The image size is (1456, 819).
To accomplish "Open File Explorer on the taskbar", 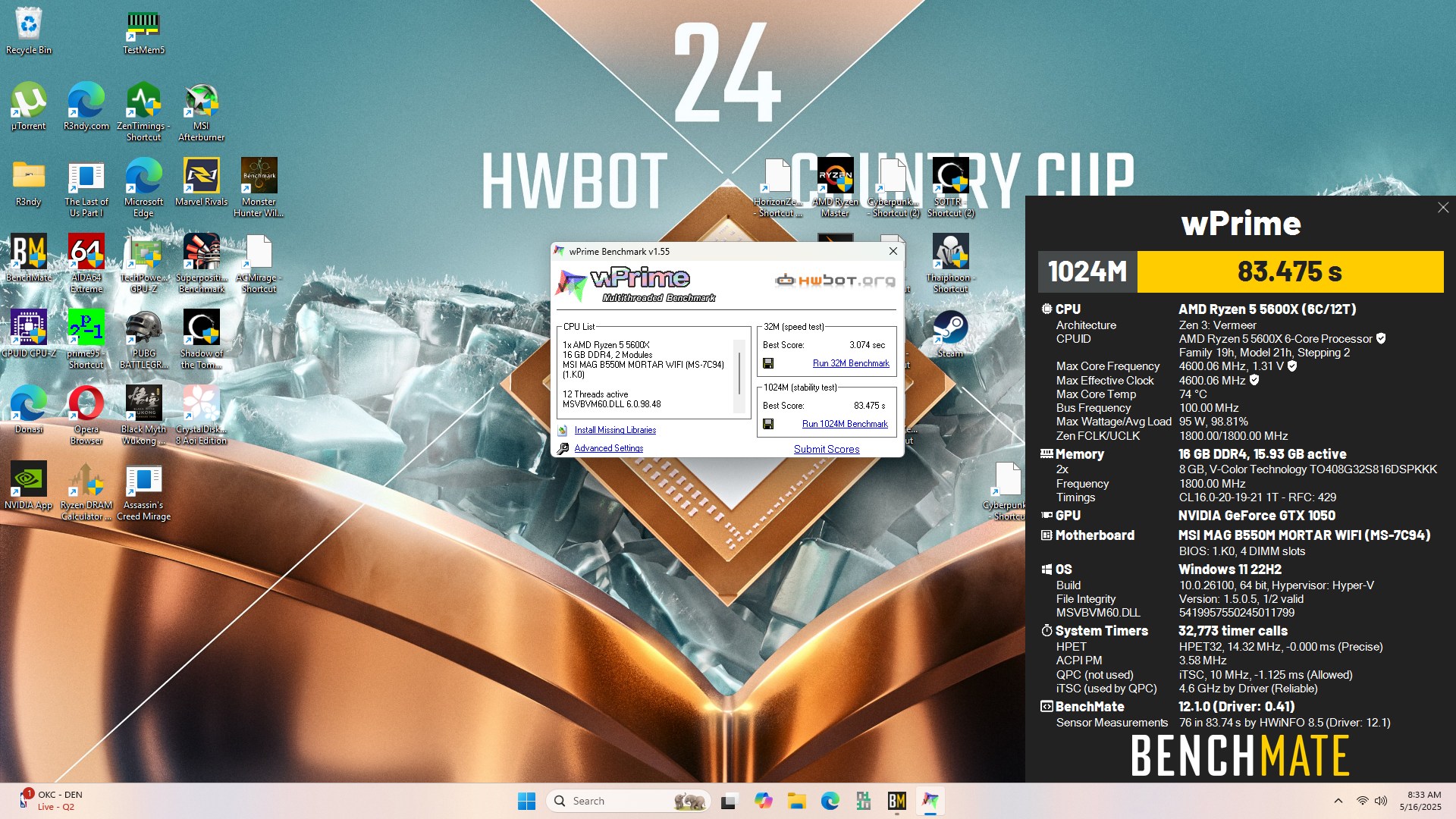I will pyautogui.click(x=796, y=801).
